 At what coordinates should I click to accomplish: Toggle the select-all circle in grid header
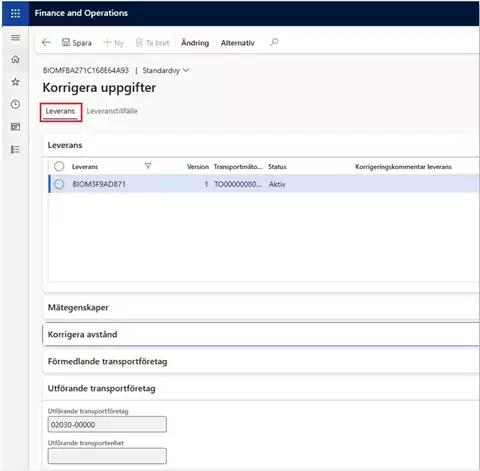(59, 166)
